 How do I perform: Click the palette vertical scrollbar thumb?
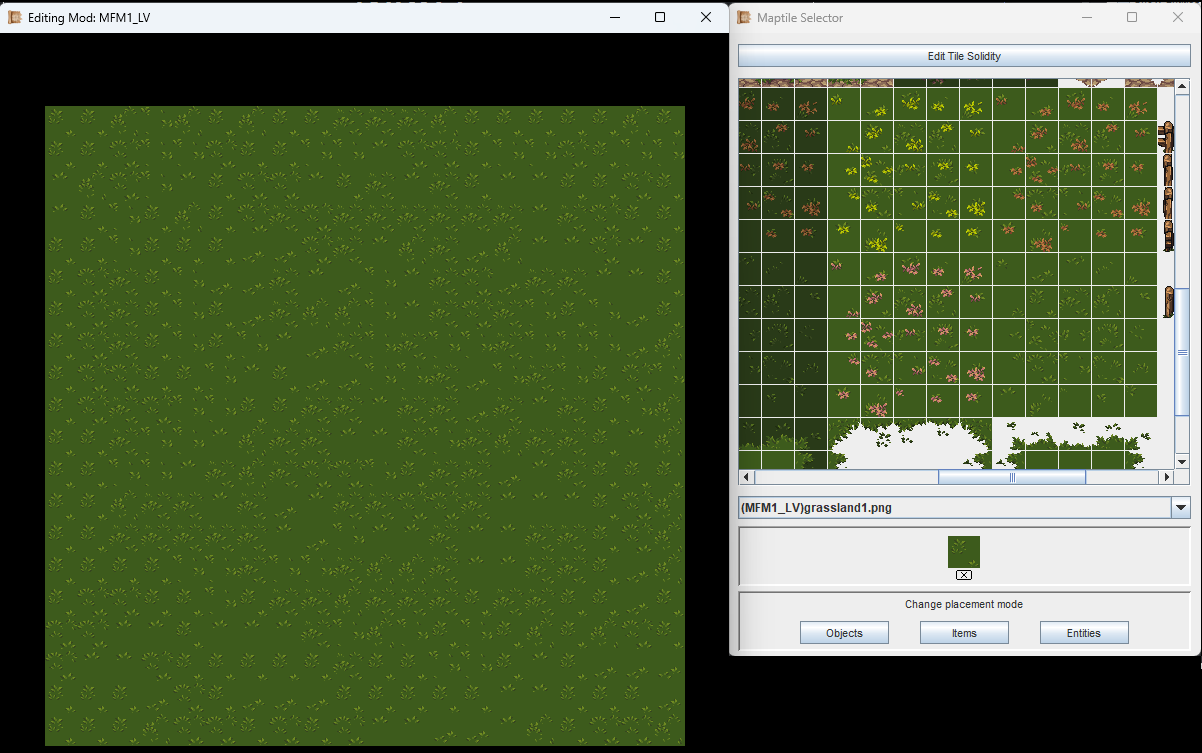pos(1181,352)
